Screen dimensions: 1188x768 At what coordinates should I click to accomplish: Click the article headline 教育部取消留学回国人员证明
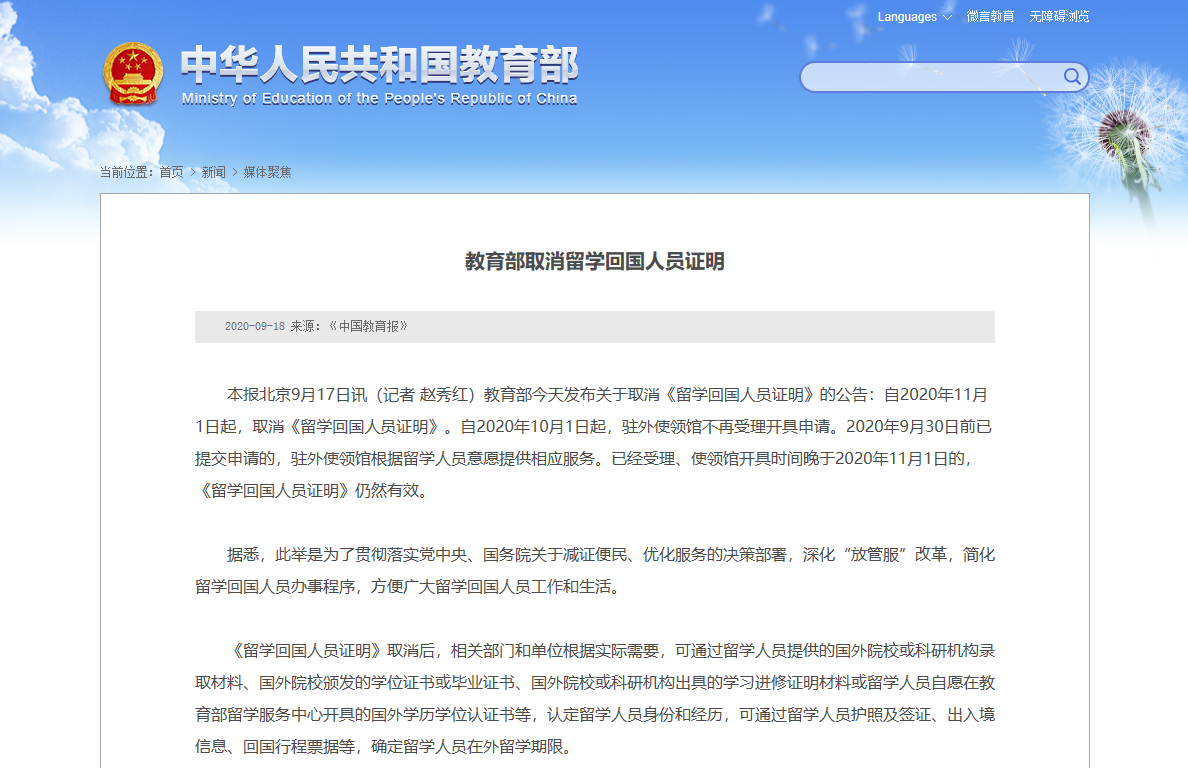pyautogui.click(x=594, y=262)
